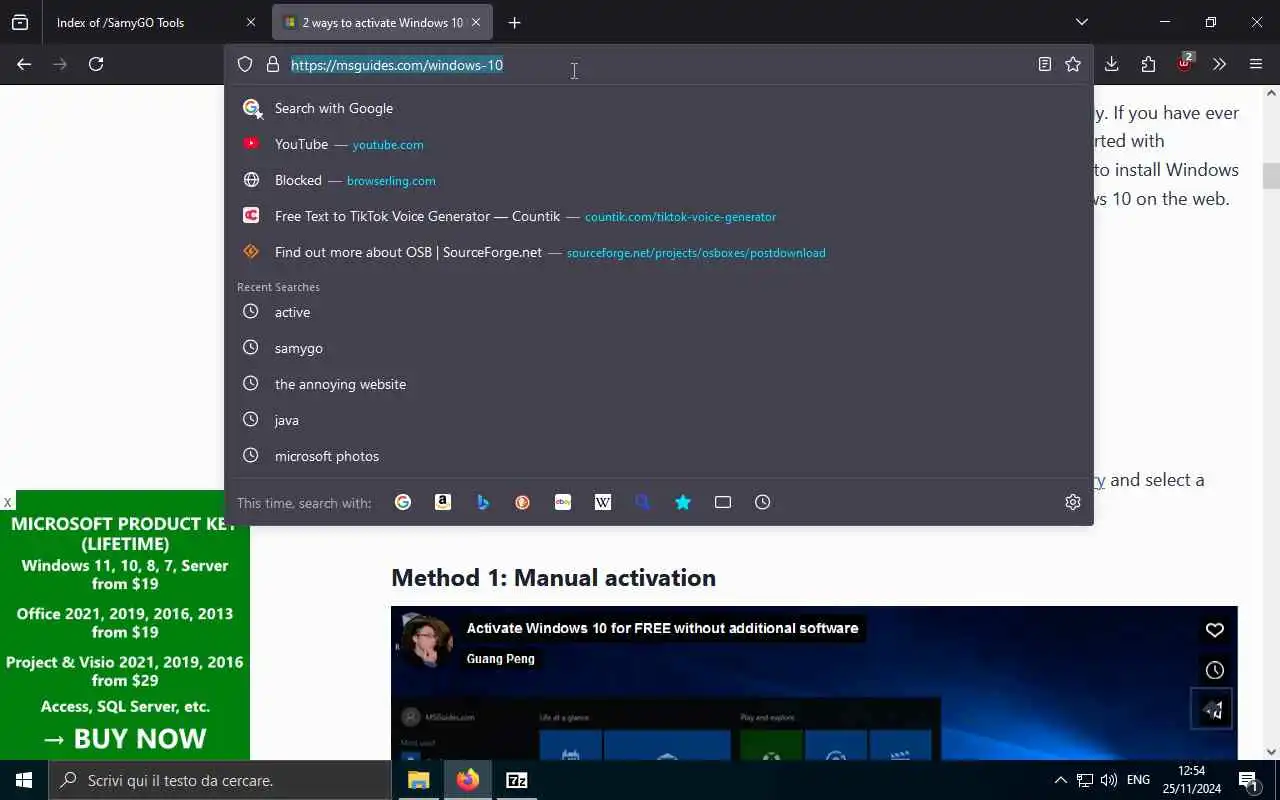Add video to watch later clock icon

click(1214, 670)
